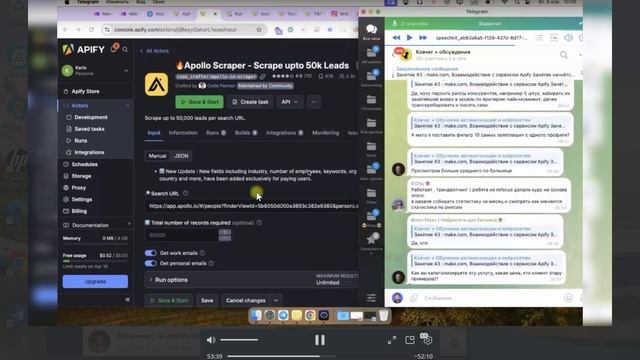Open Proxy in Apify sidebar
The height and width of the screenshot is (360, 640).
tap(79, 188)
